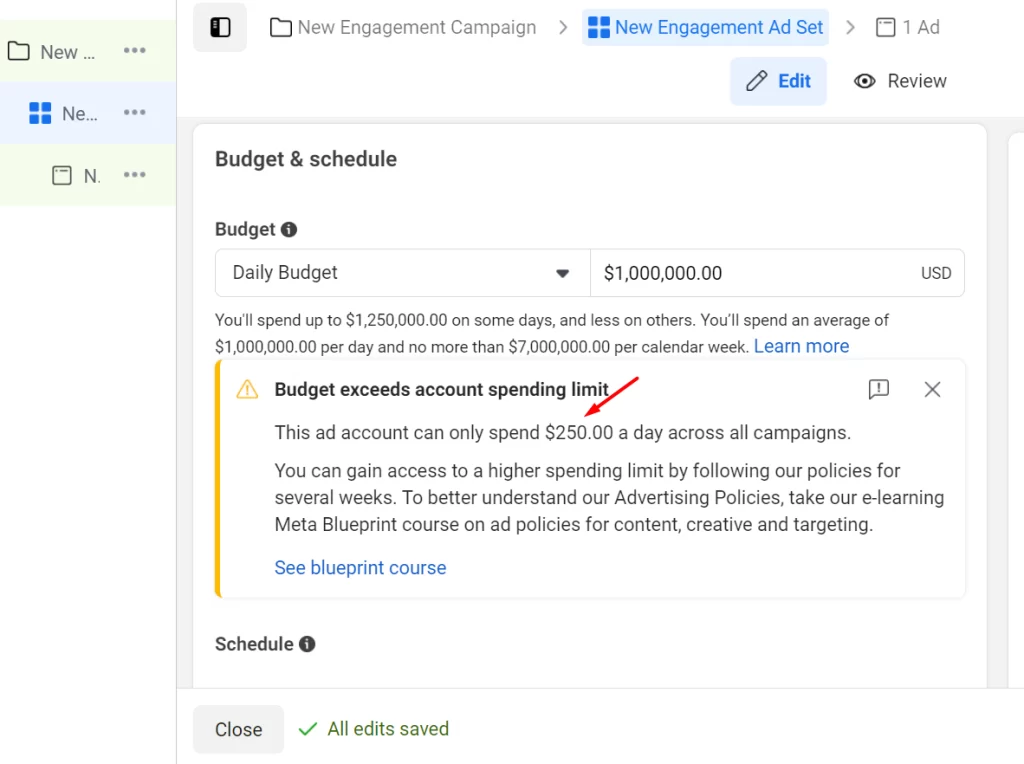This screenshot has width=1024, height=764.
Task: Open the overflow menu for the ad set row
Action: click(x=134, y=113)
